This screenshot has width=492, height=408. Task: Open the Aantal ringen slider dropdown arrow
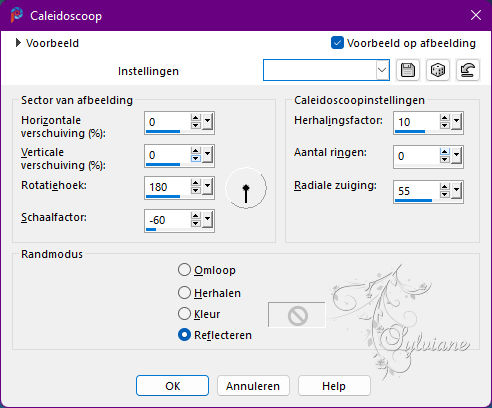456,156
